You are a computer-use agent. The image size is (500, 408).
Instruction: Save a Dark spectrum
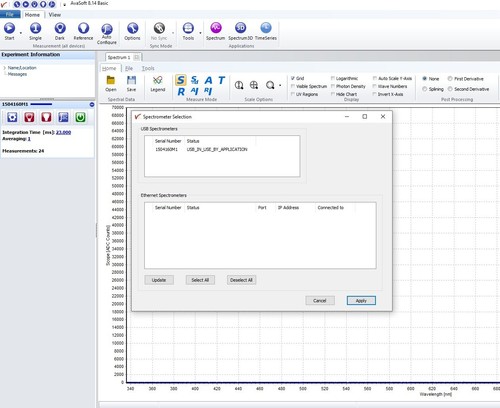tap(60, 31)
